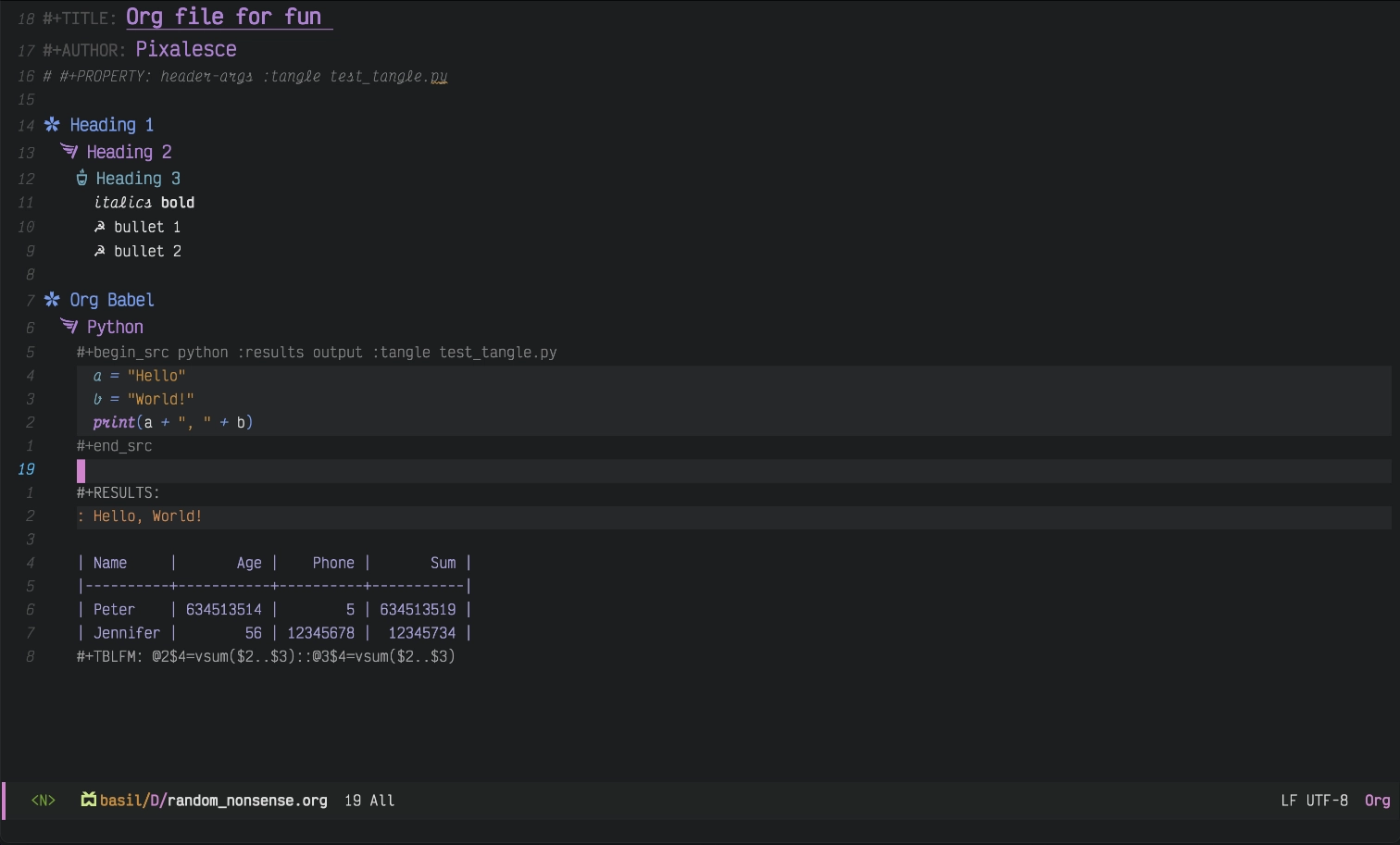The image size is (1400, 845).
Task: Toggle the bold word in Heading 3 section
Action: 178,202
